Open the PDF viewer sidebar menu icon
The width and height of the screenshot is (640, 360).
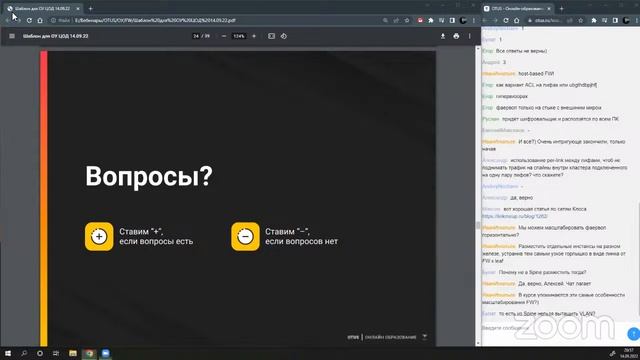pos(12,36)
